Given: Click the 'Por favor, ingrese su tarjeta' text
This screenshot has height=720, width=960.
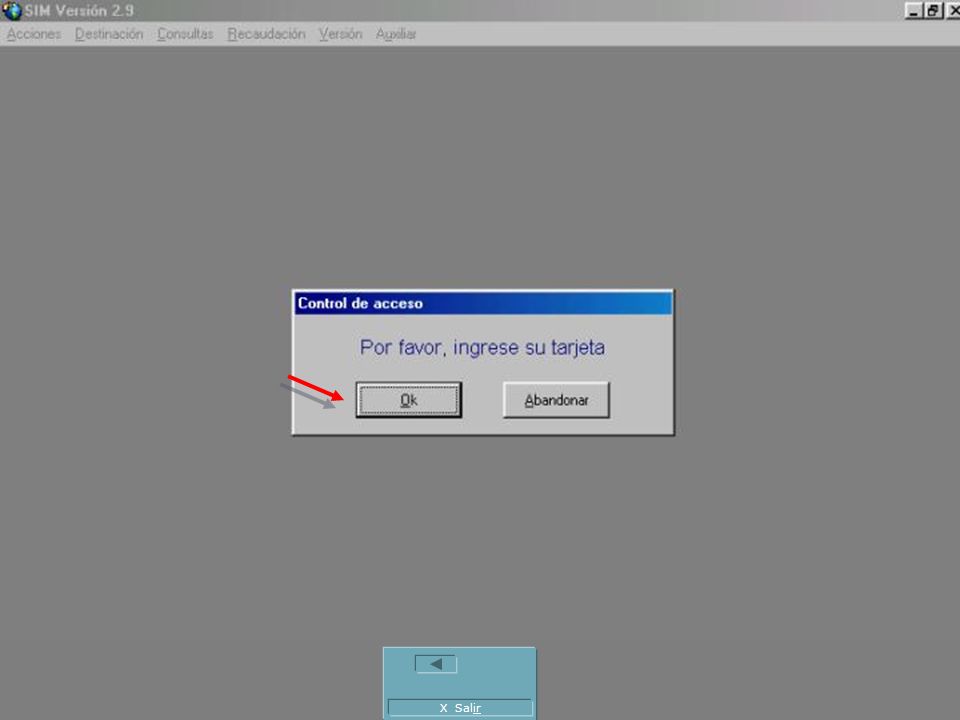Looking at the screenshot, I should pos(482,348).
